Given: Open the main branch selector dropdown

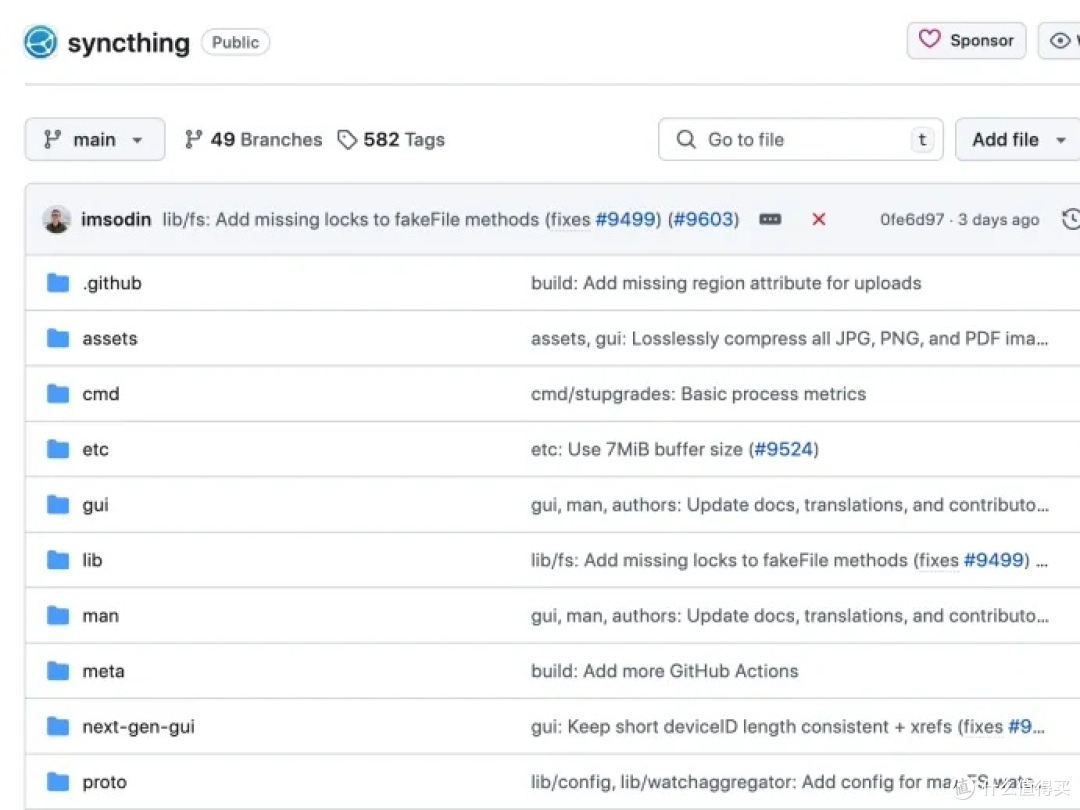Looking at the screenshot, I should coord(94,139).
